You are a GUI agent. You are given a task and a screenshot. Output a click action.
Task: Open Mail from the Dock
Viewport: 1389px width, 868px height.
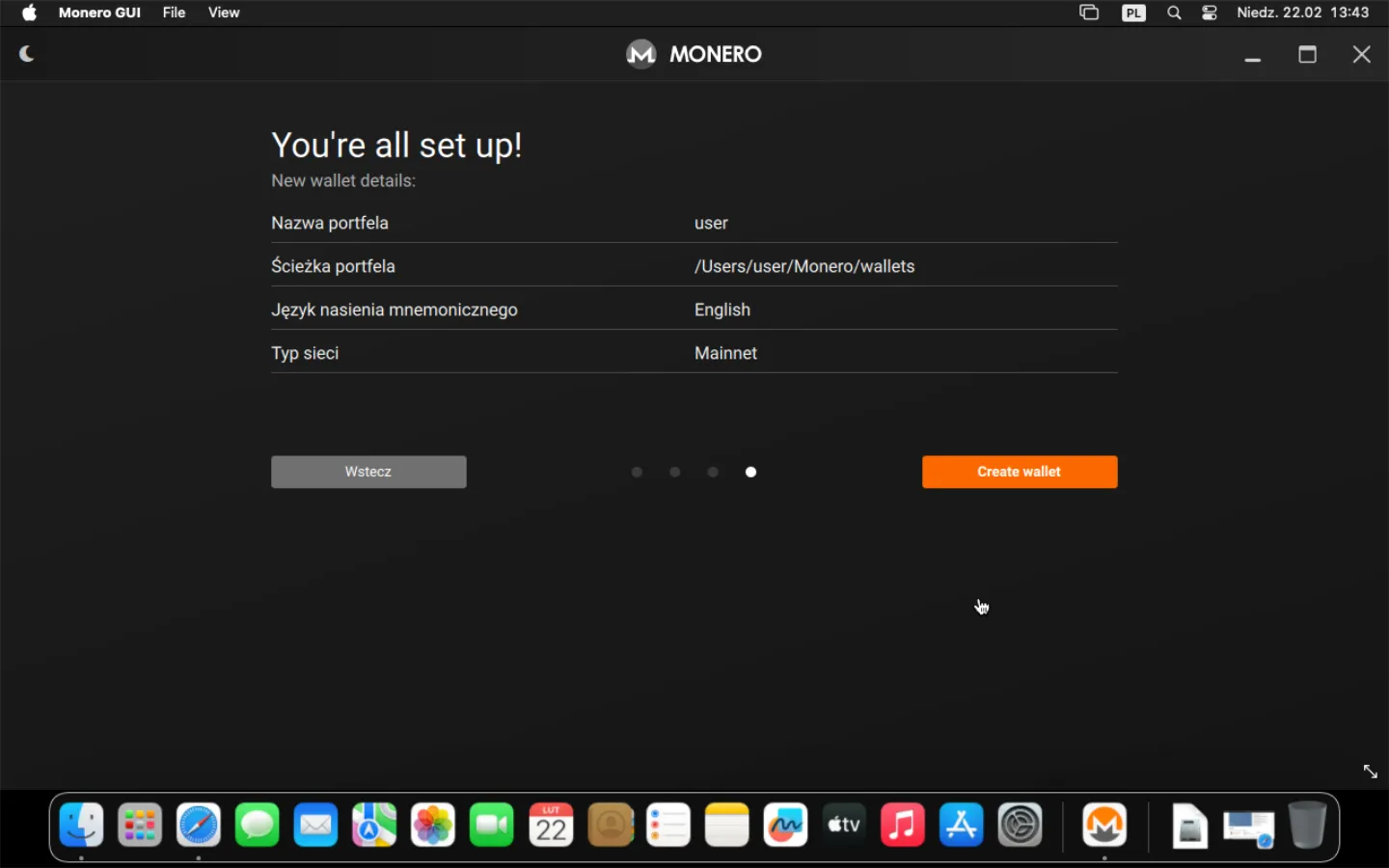tap(316, 826)
